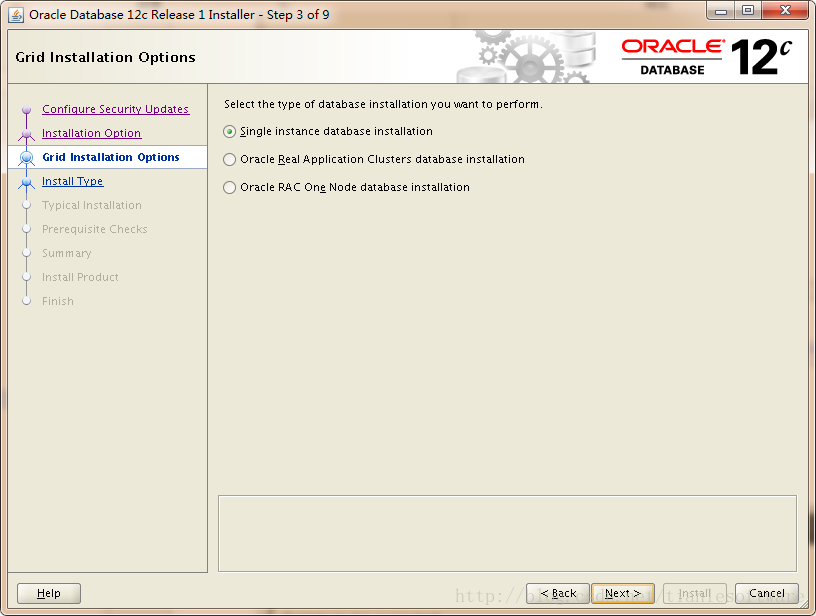Close the Oracle installer window
816x616 pixels.
tap(786, 11)
